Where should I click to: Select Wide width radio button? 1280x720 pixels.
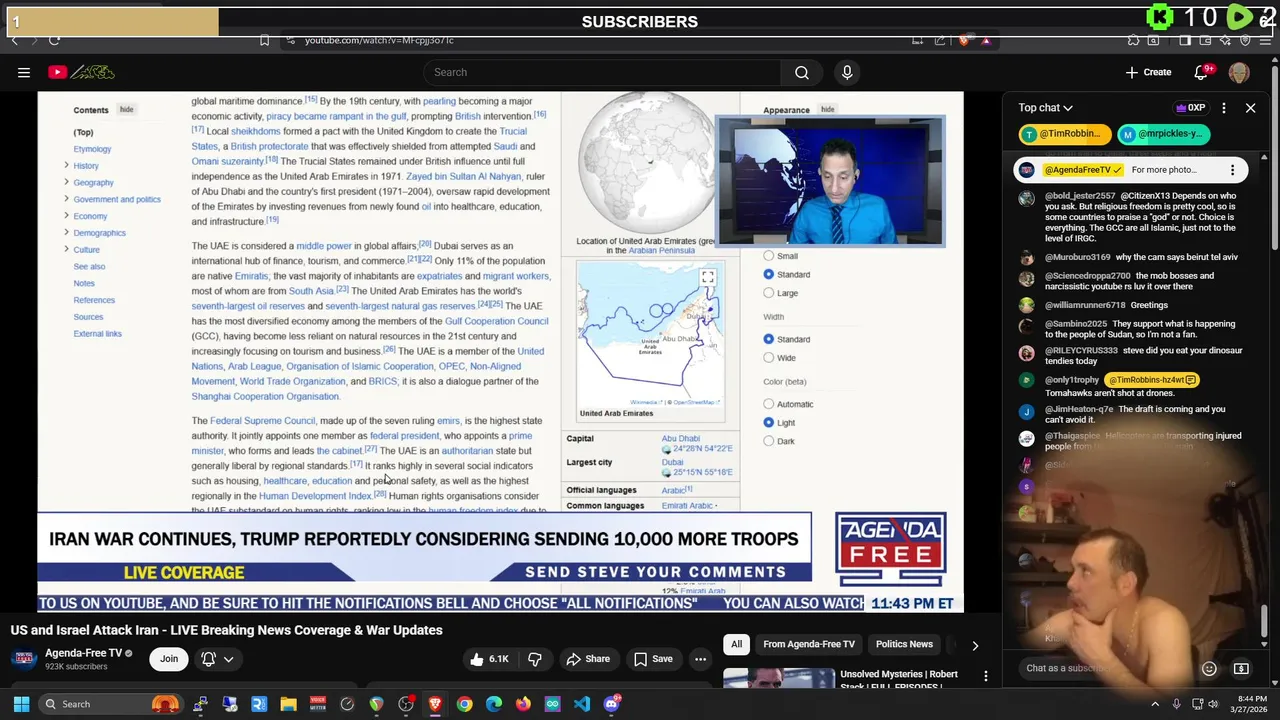coord(768,357)
